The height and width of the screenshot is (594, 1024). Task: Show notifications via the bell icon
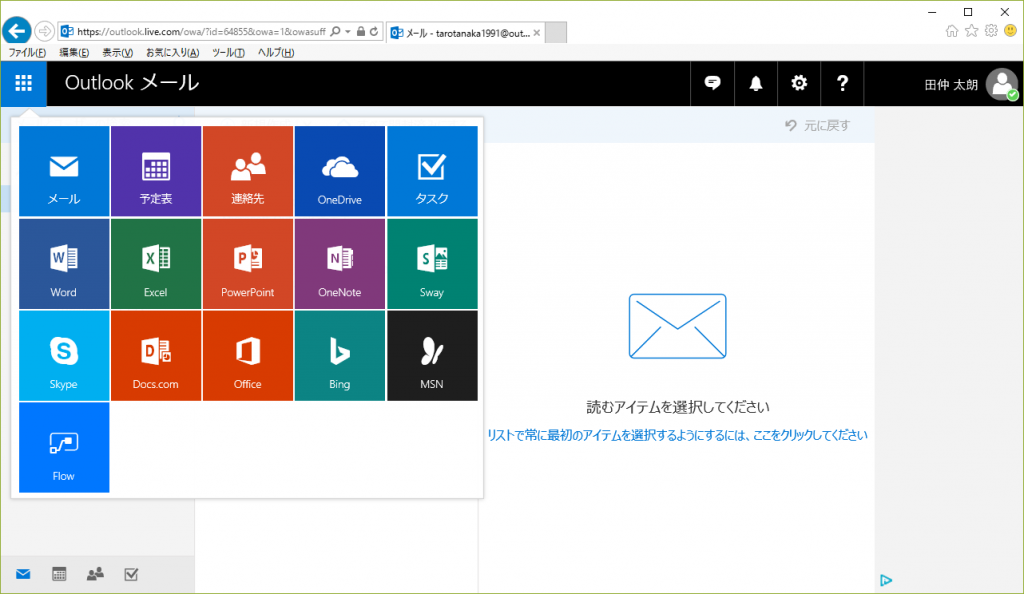(756, 83)
